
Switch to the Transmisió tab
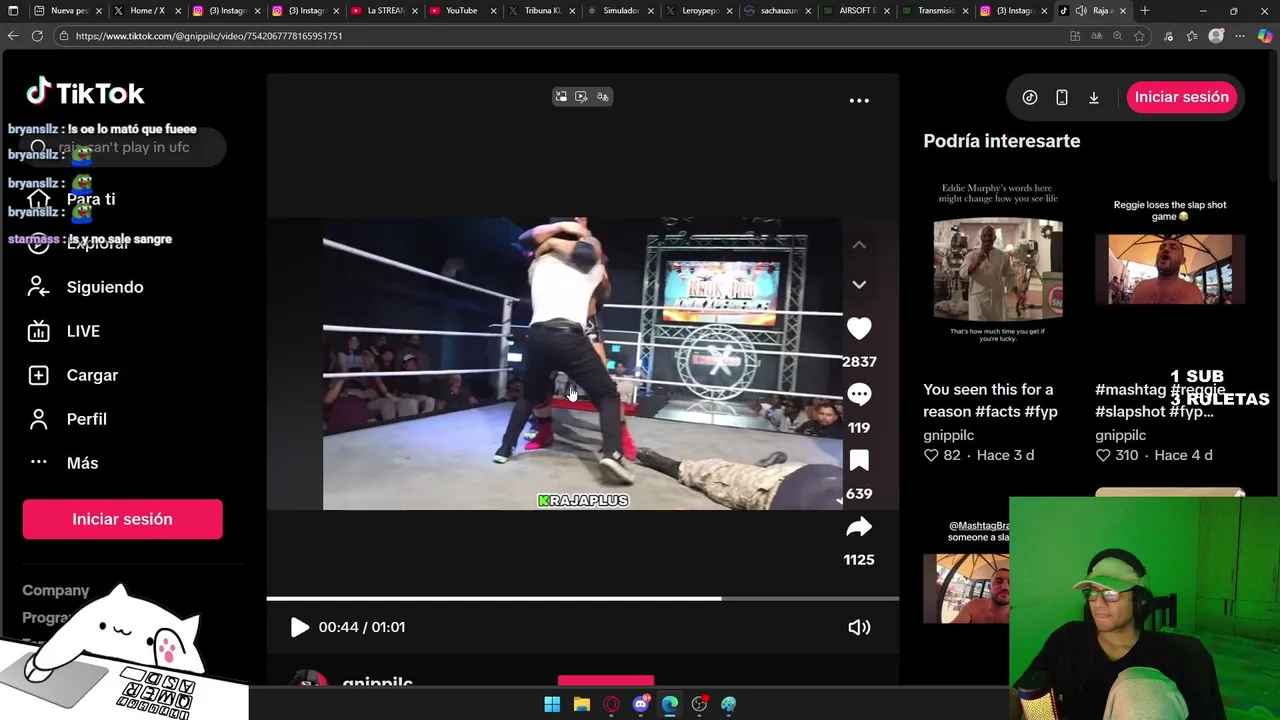(936, 11)
